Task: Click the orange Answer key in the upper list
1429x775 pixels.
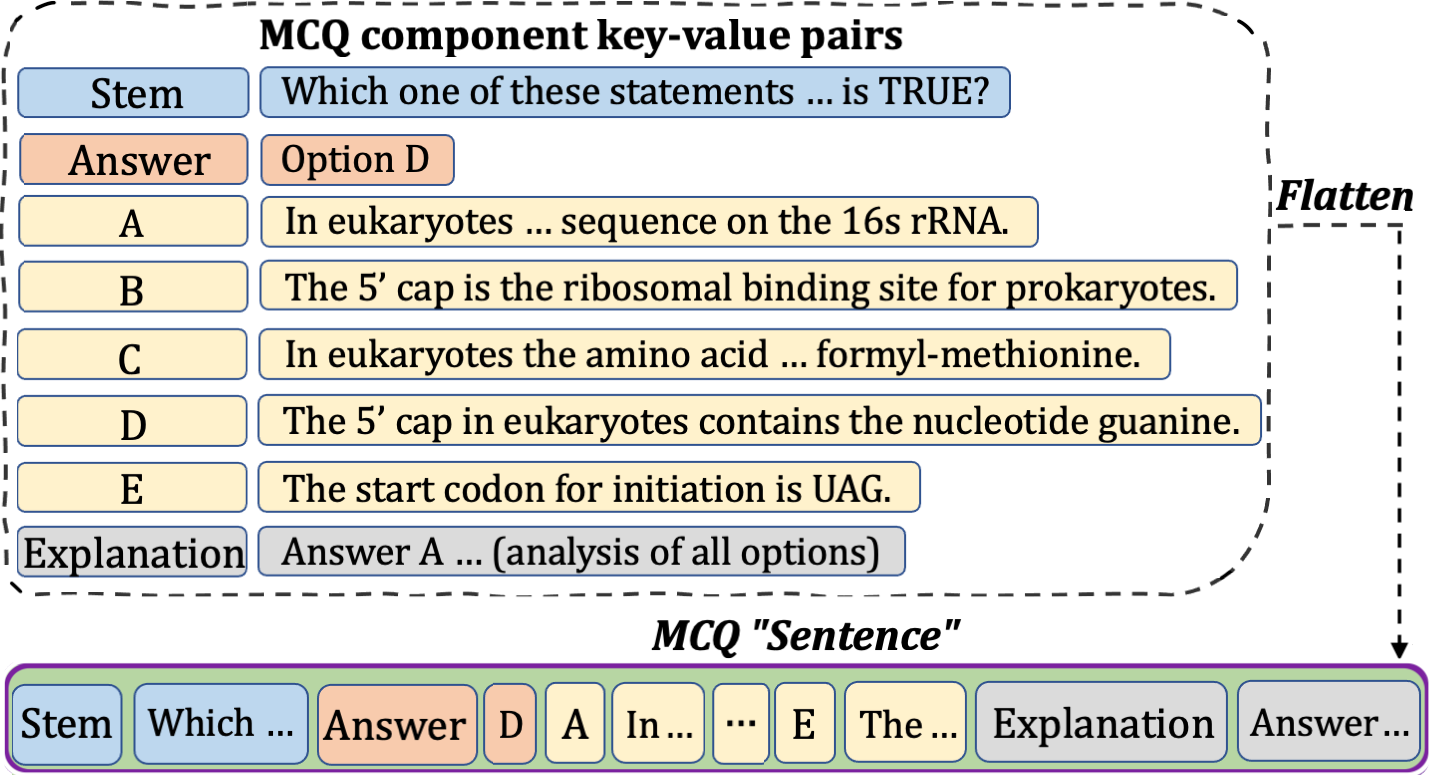Action: click(133, 160)
